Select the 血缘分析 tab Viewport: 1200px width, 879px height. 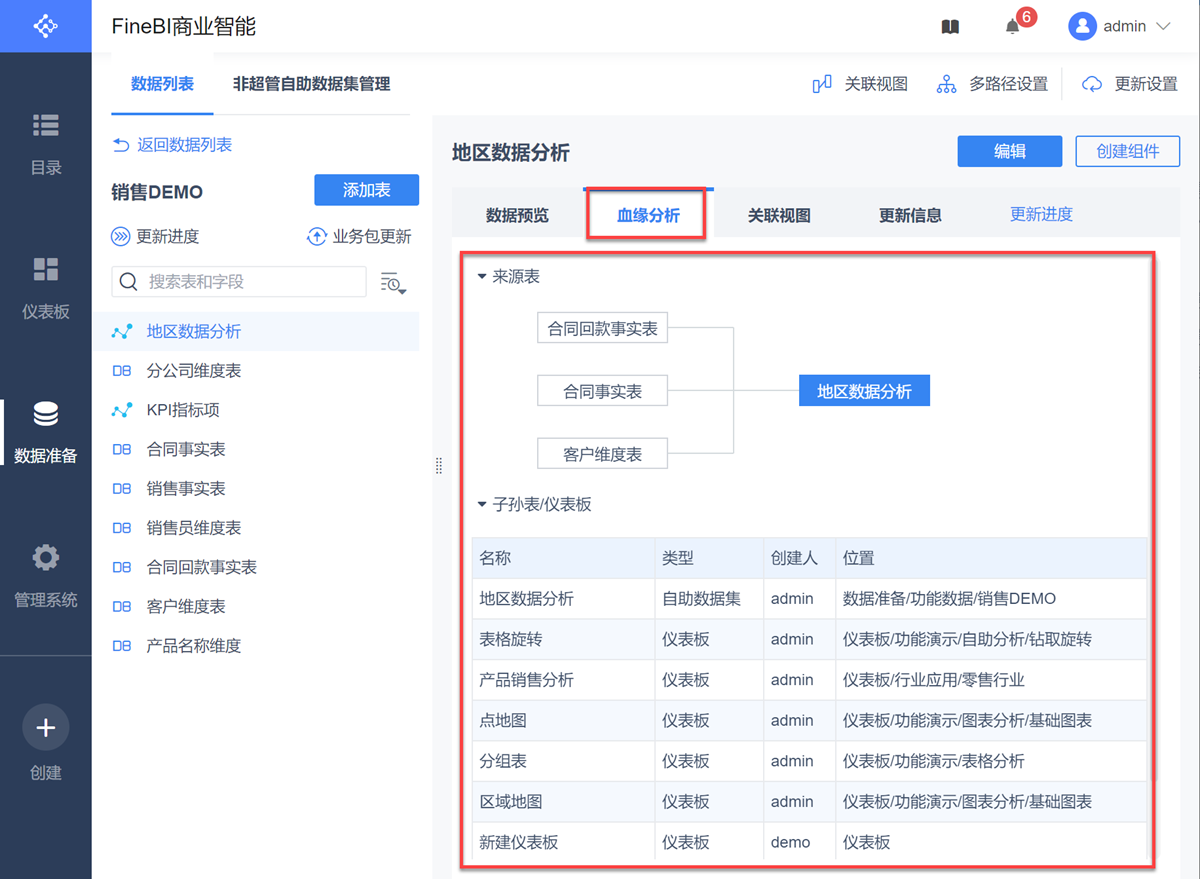point(648,215)
